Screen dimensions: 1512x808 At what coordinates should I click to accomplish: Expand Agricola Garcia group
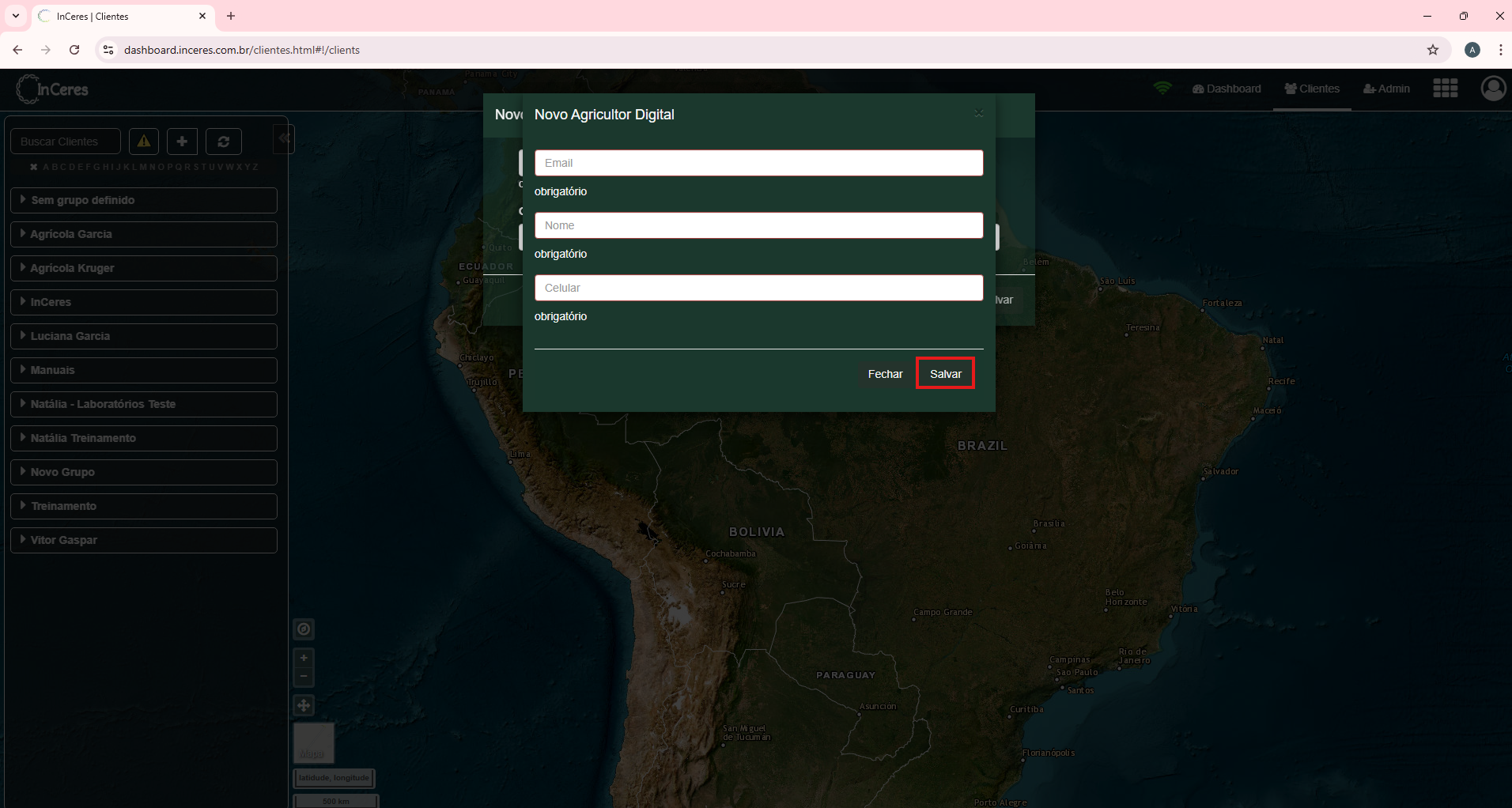(144, 234)
